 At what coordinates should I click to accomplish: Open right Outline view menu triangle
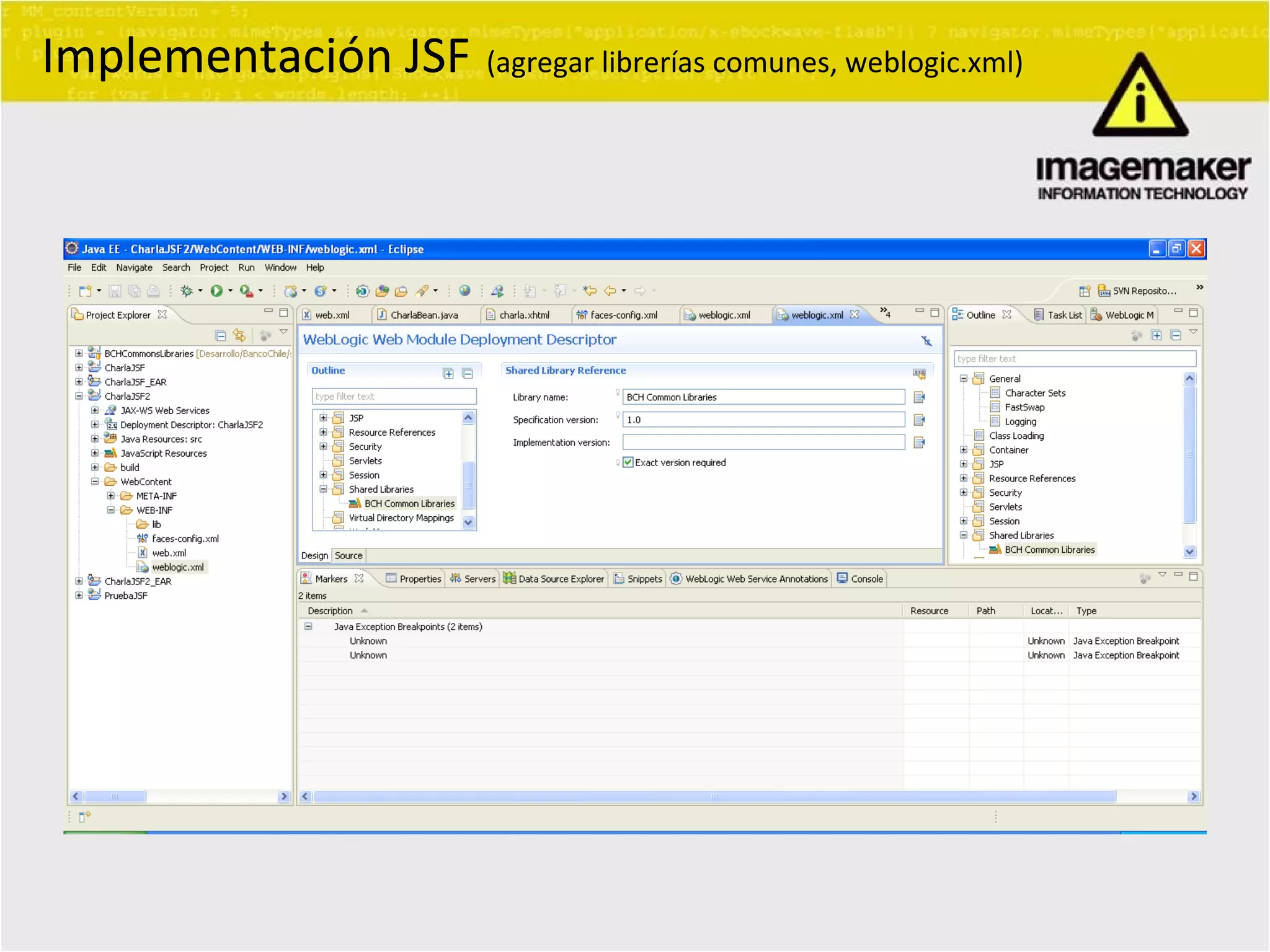point(1194,332)
